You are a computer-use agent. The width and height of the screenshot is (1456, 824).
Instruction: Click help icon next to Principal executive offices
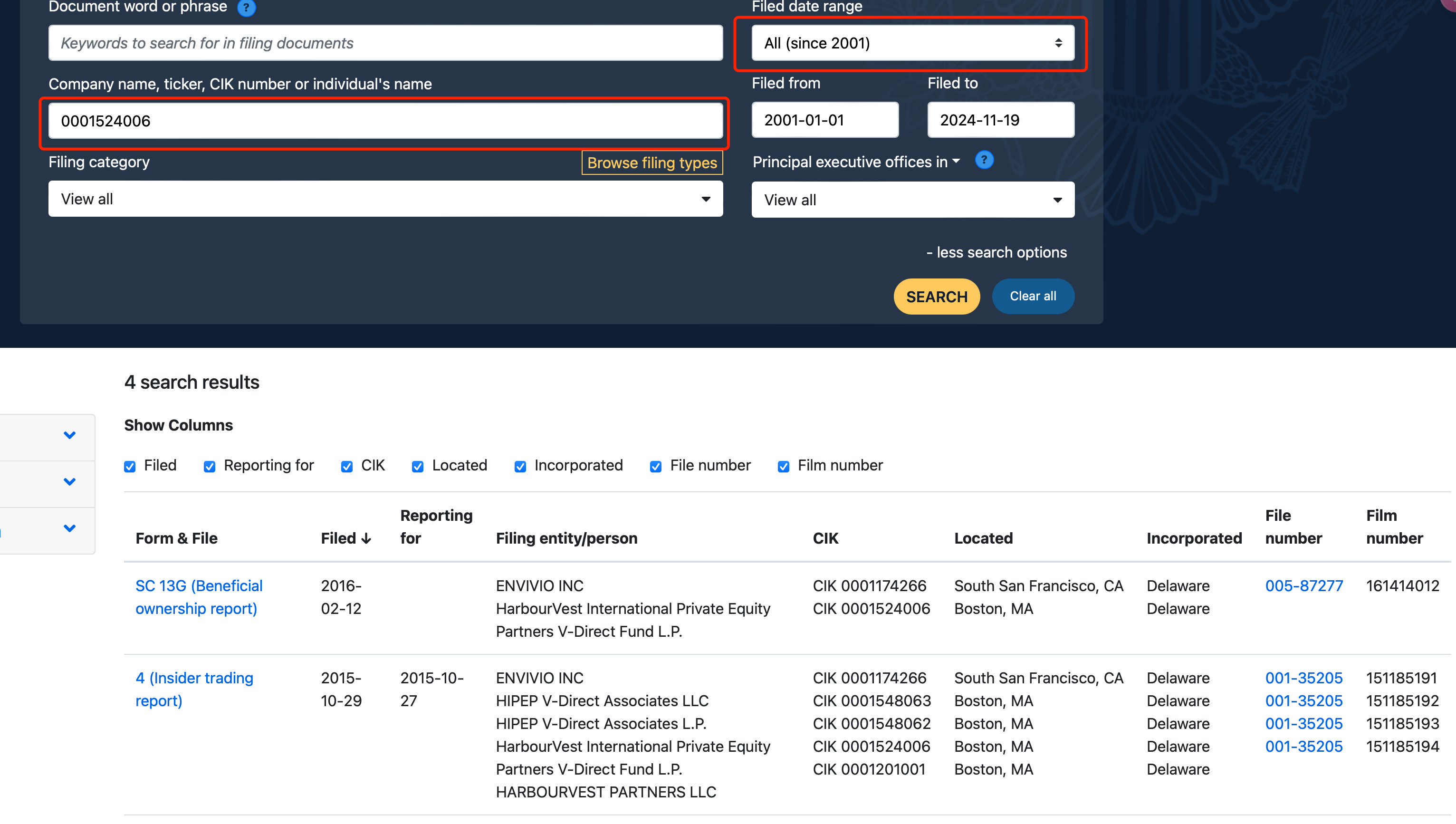pos(984,161)
